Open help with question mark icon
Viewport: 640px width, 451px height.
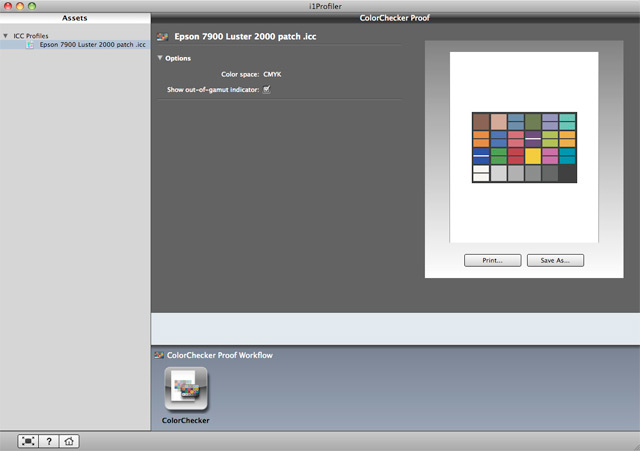[49, 441]
